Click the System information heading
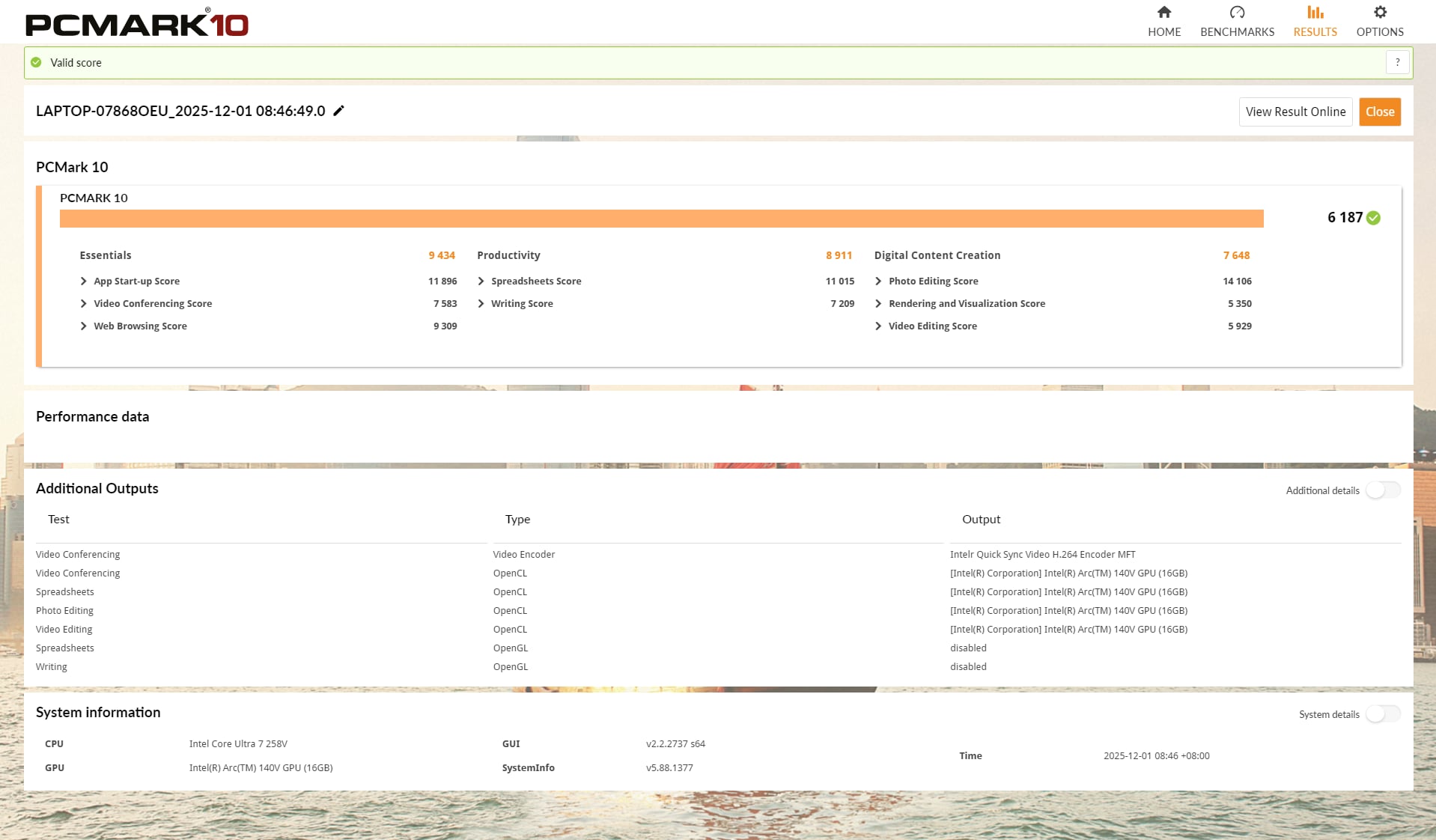1436x840 pixels. [98, 713]
